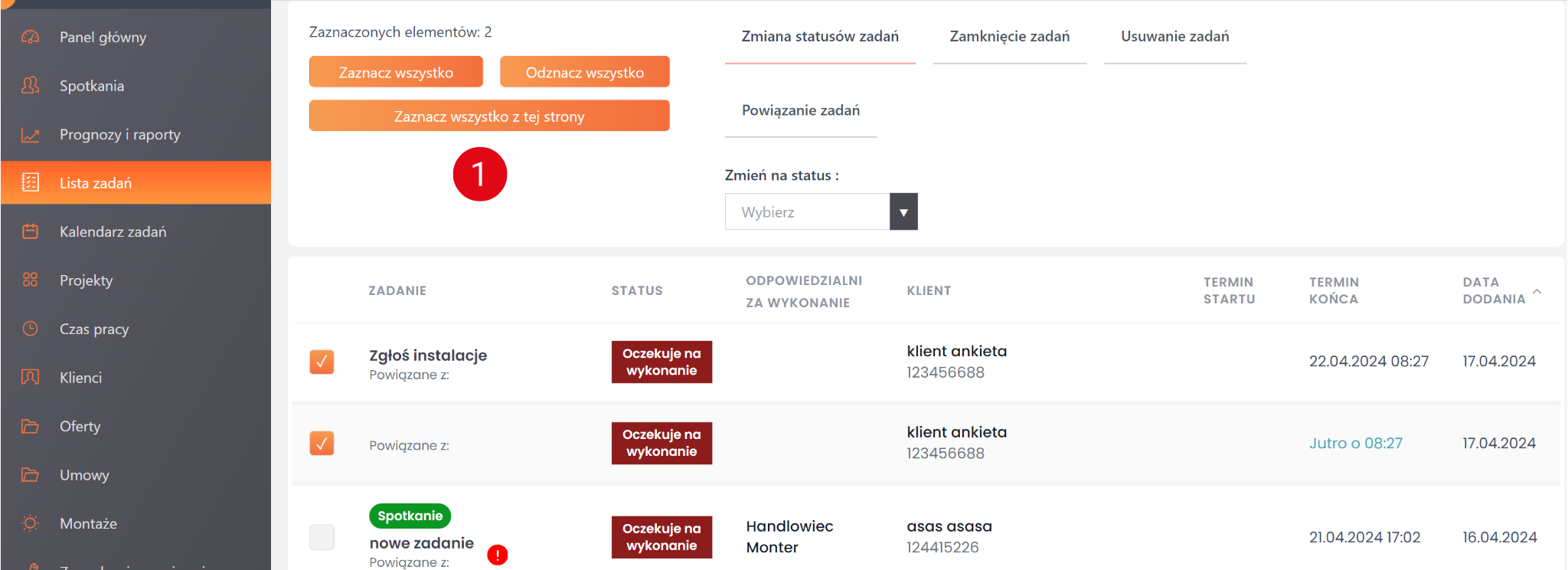Open the Usuwanie zadań tab
The width and height of the screenshot is (1568, 570).
(1174, 37)
